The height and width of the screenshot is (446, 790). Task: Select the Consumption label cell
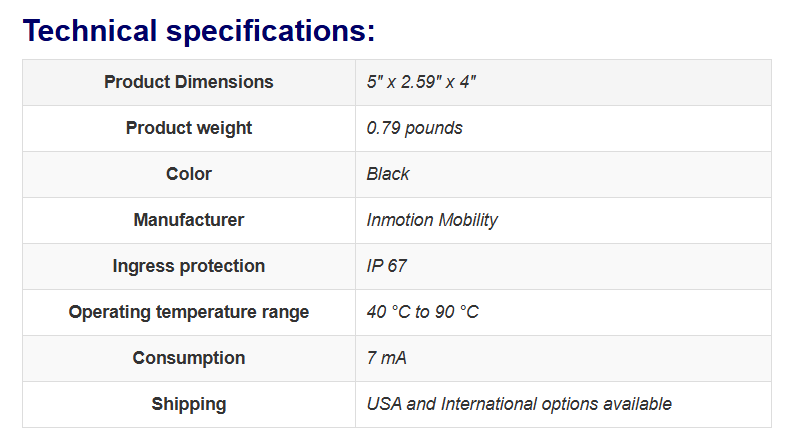[189, 358]
